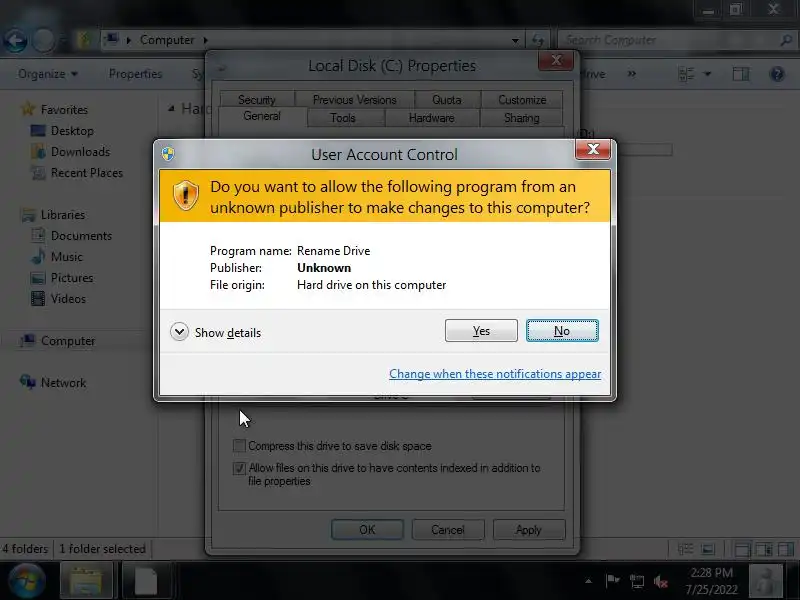Click Apply in Local Disk Properties

(x=529, y=530)
